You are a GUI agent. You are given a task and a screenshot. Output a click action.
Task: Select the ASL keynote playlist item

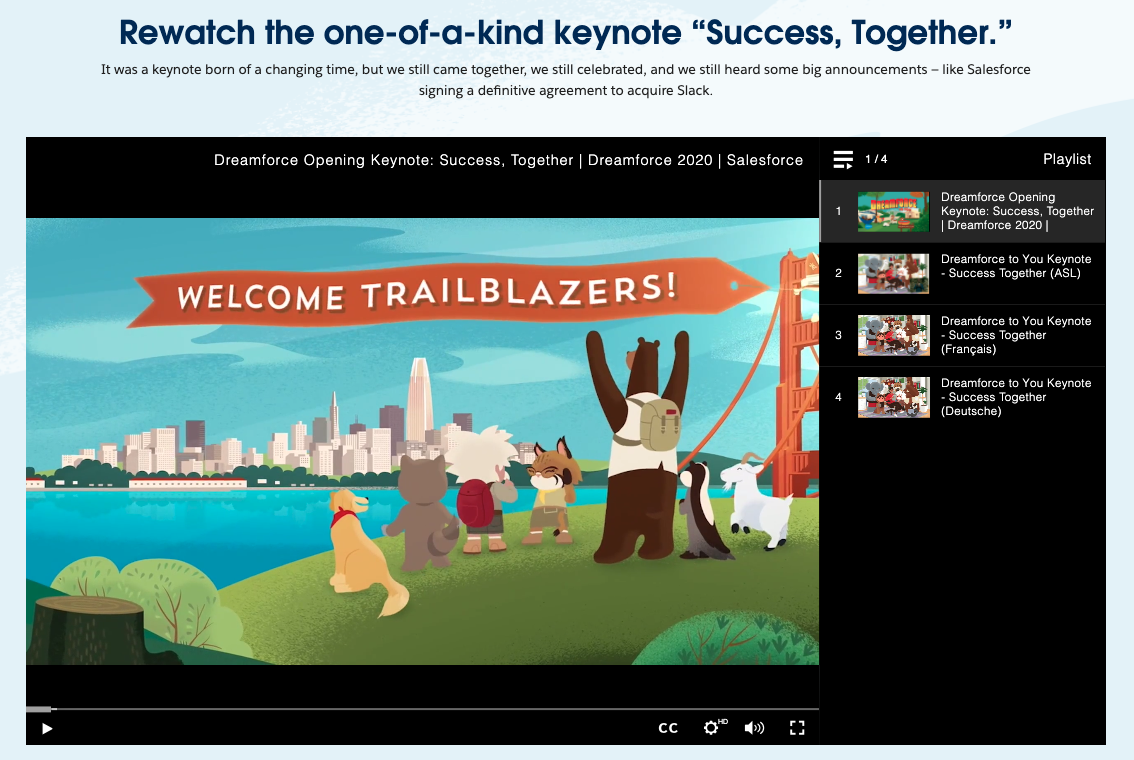click(x=963, y=273)
